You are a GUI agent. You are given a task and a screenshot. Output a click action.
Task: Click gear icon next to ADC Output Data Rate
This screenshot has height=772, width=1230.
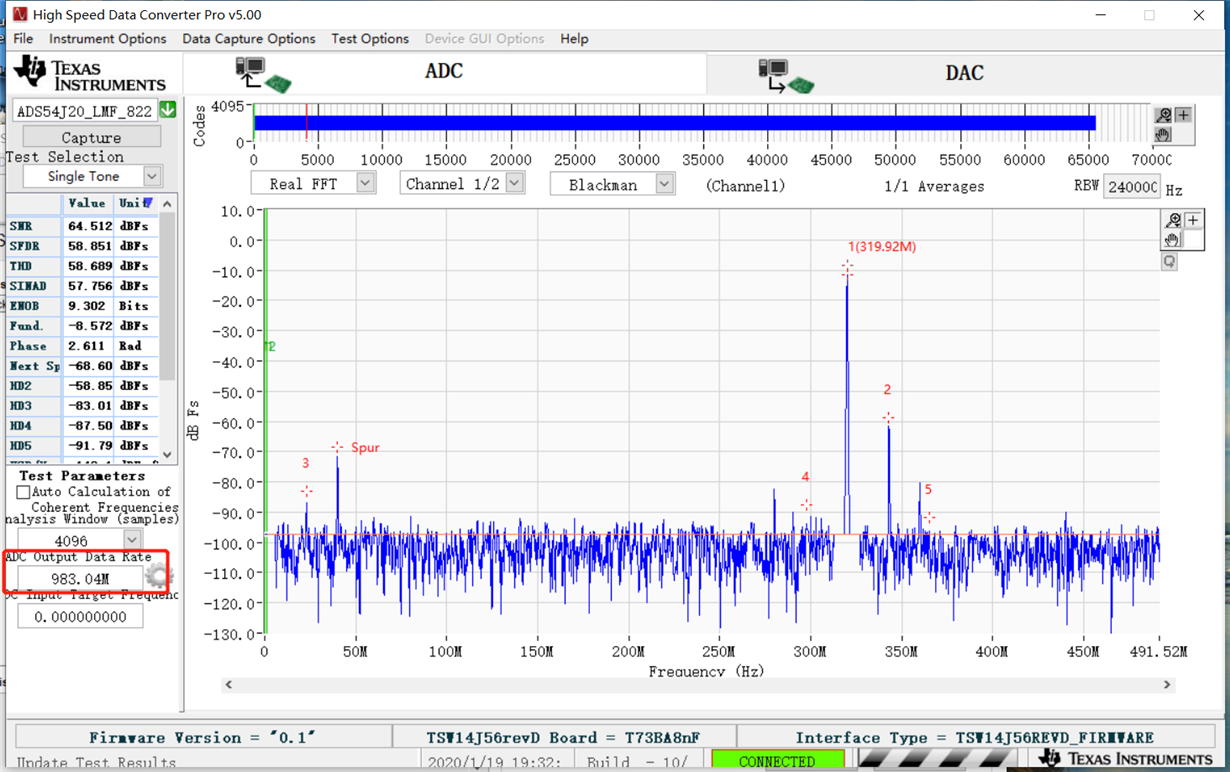pos(158,577)
